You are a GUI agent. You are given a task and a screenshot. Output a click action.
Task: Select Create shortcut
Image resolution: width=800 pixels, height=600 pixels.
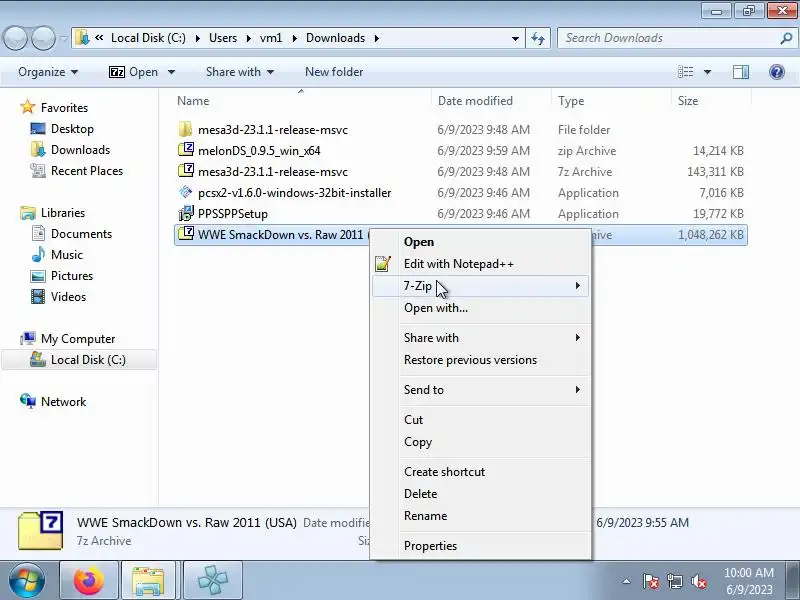480,472
